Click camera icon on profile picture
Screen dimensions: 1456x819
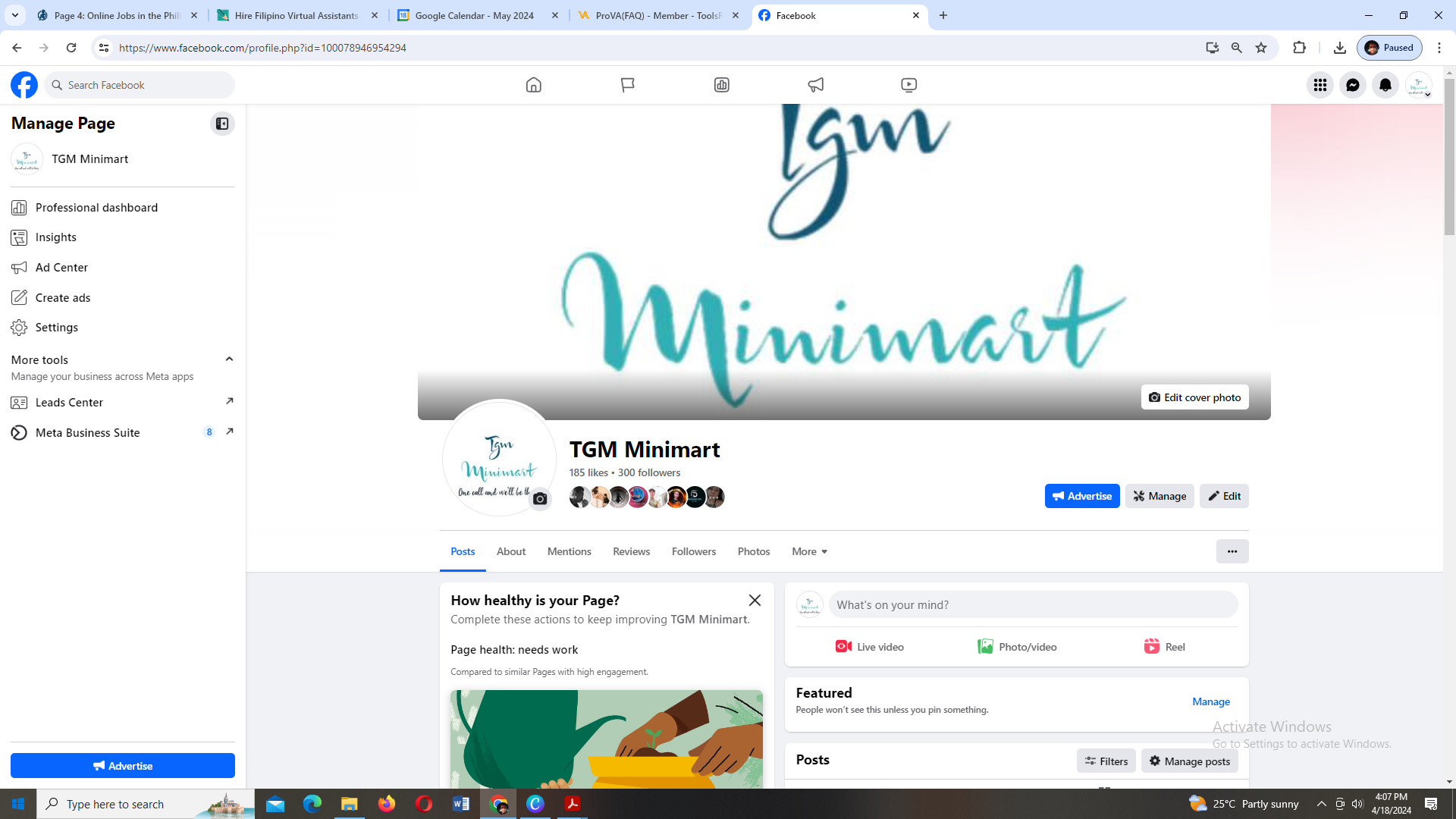pos(539,498)
